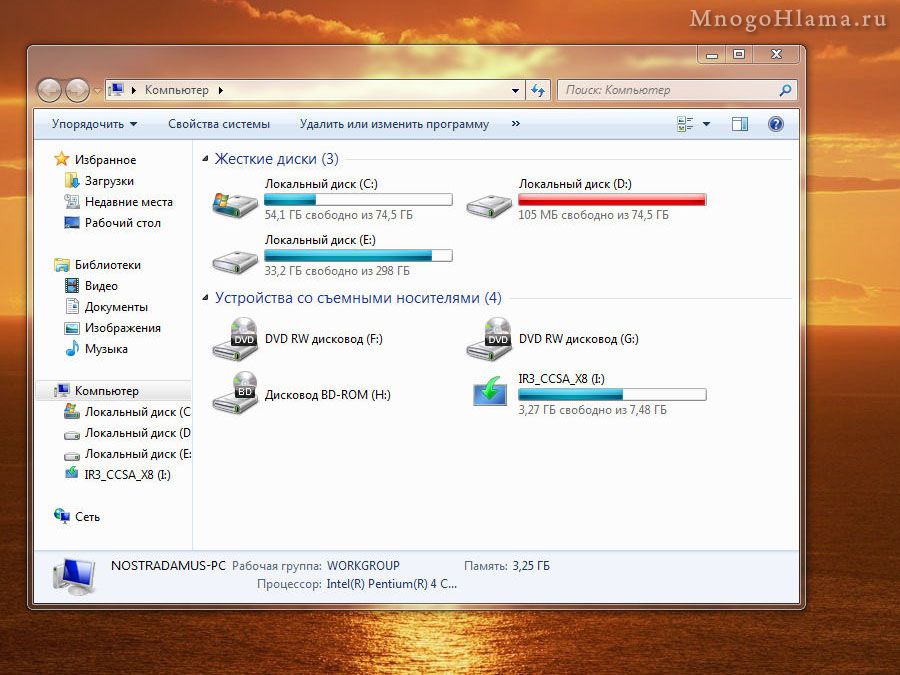This screenshot has height=675, width=900.
Task: Open BD-ROM drive (H:) icon
Action: click(x=235, y=394)
